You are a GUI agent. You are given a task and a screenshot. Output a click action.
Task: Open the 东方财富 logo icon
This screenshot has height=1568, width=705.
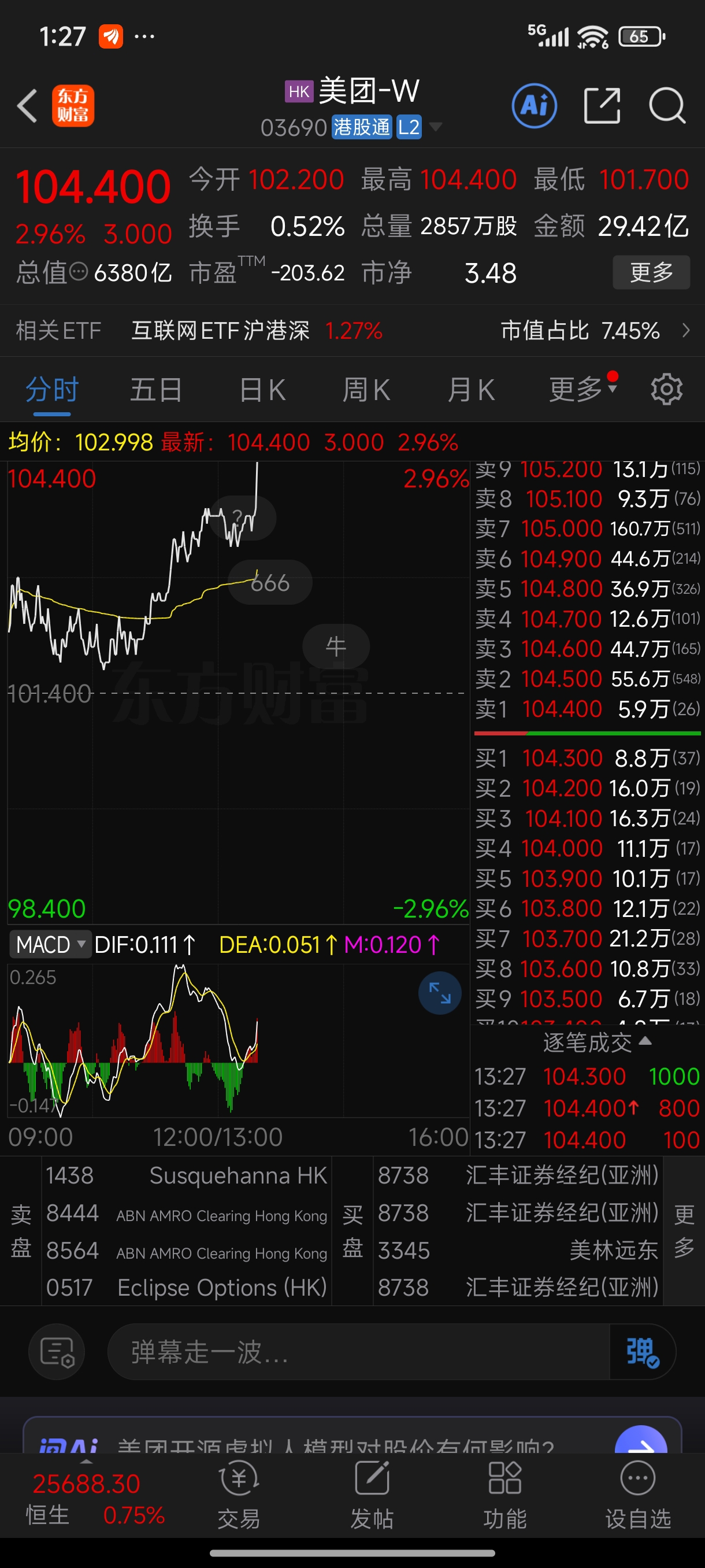coord(73,105)
